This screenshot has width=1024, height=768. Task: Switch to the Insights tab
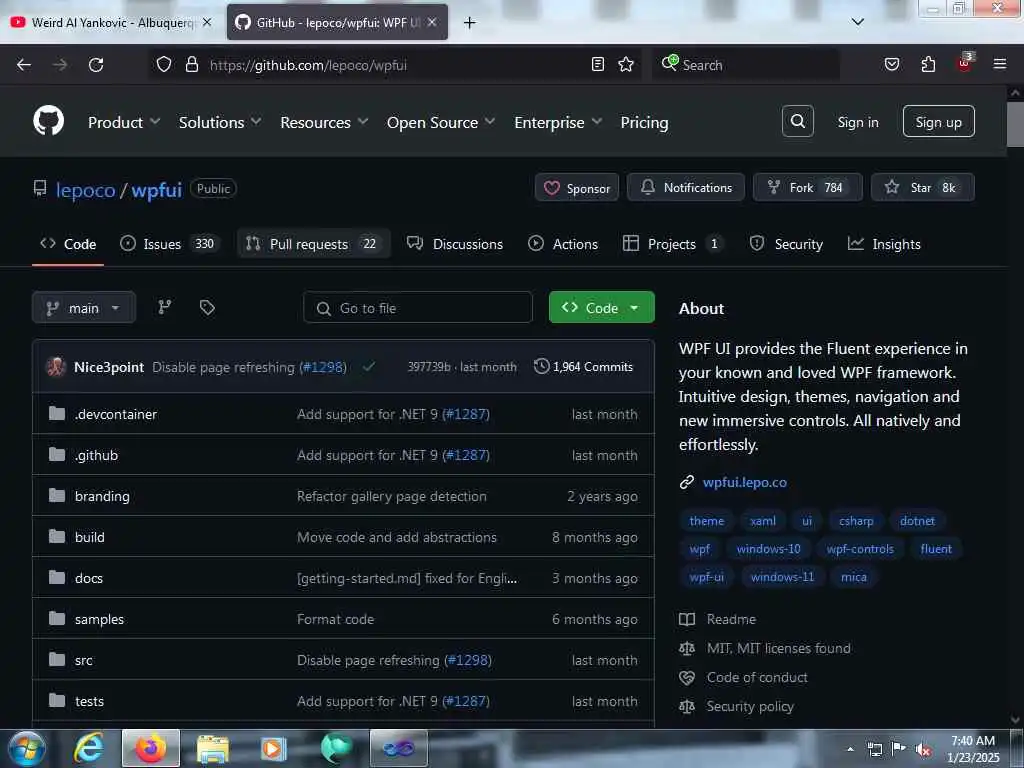pyautogui.click(x=884, y=244)
